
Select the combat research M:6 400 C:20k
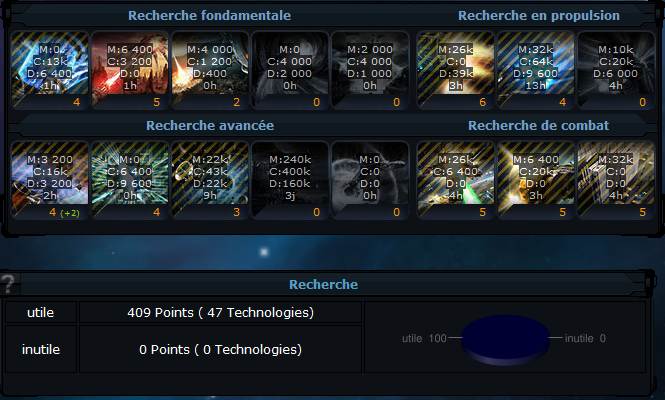coord(536,180)
